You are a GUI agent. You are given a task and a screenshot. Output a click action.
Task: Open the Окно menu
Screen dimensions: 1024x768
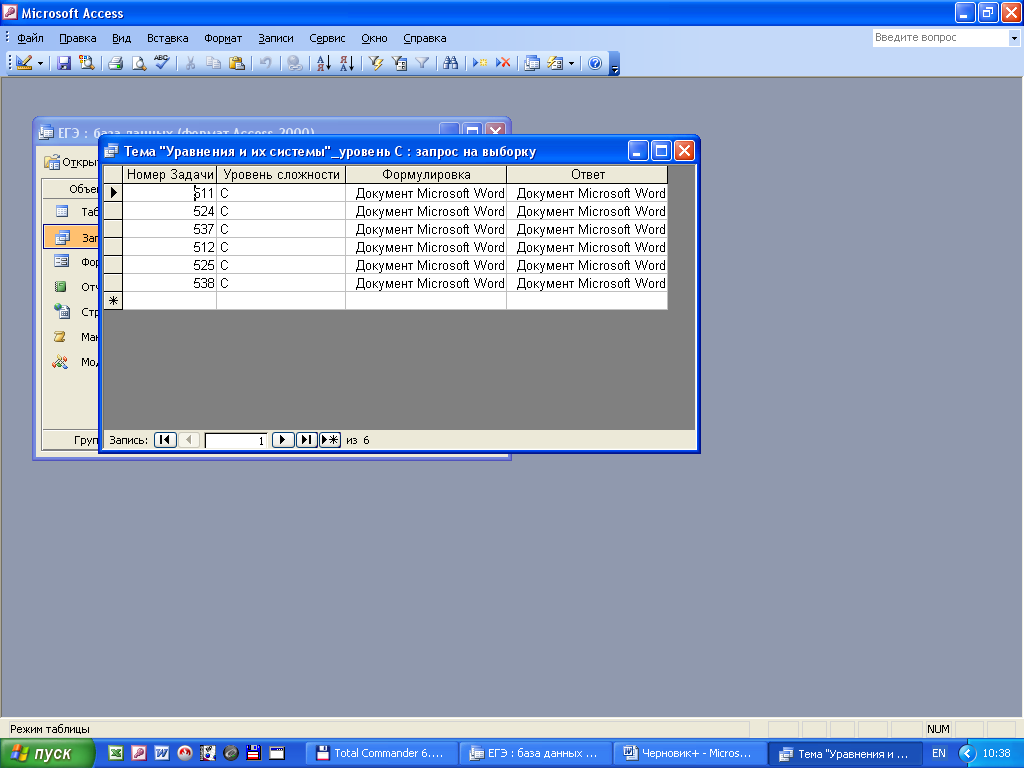(x=374, y=38)
